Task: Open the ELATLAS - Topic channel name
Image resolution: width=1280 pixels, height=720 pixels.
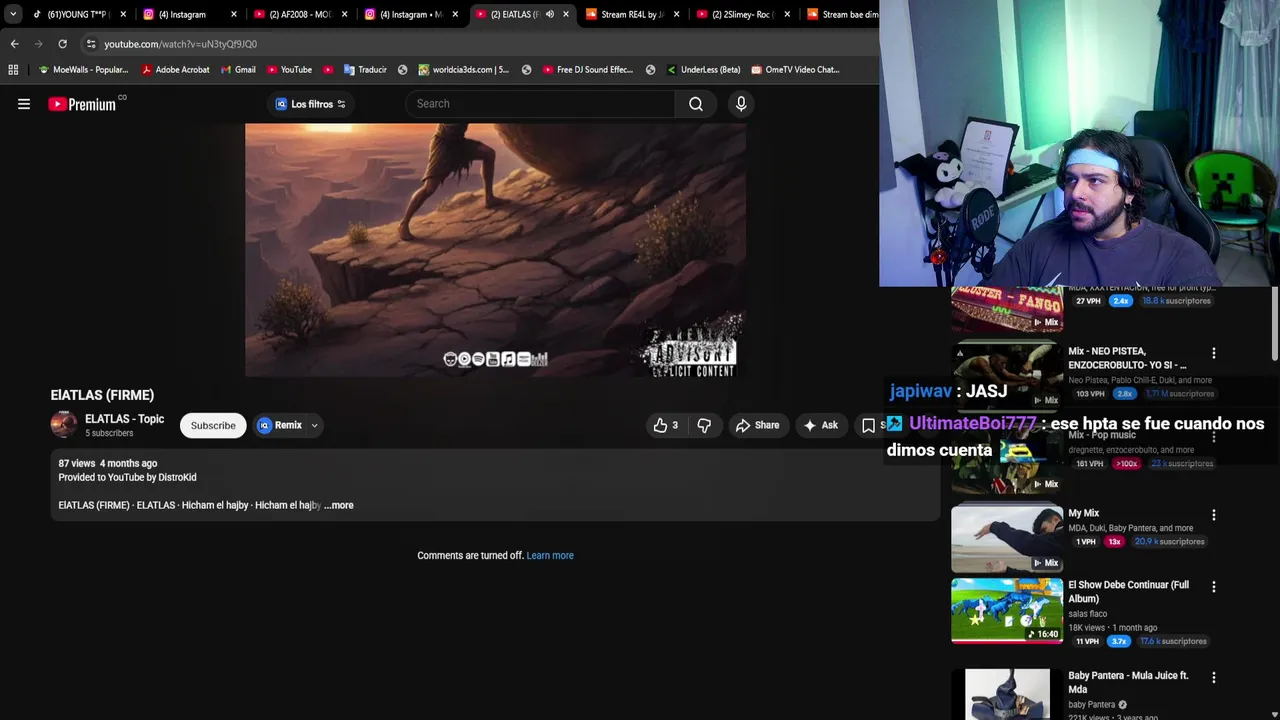Action: click(124, 419)
